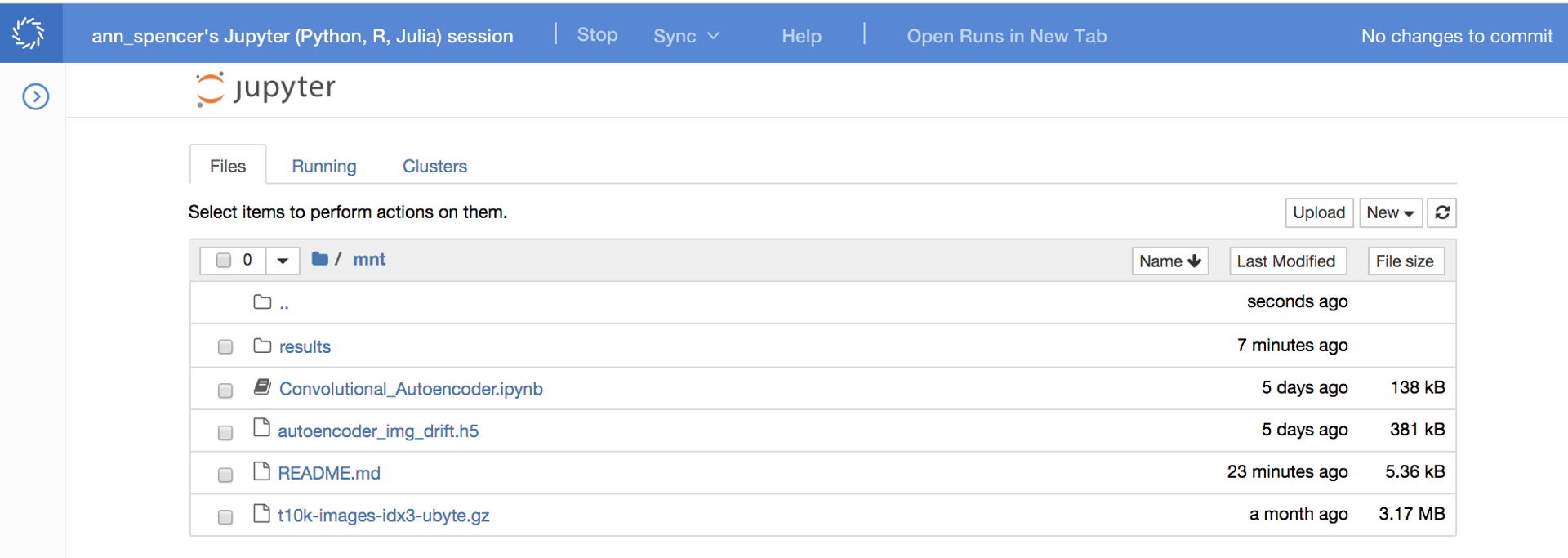
Task: Click the parent directory folder icon
Action: pyautogui.click(x=262, y=302)
